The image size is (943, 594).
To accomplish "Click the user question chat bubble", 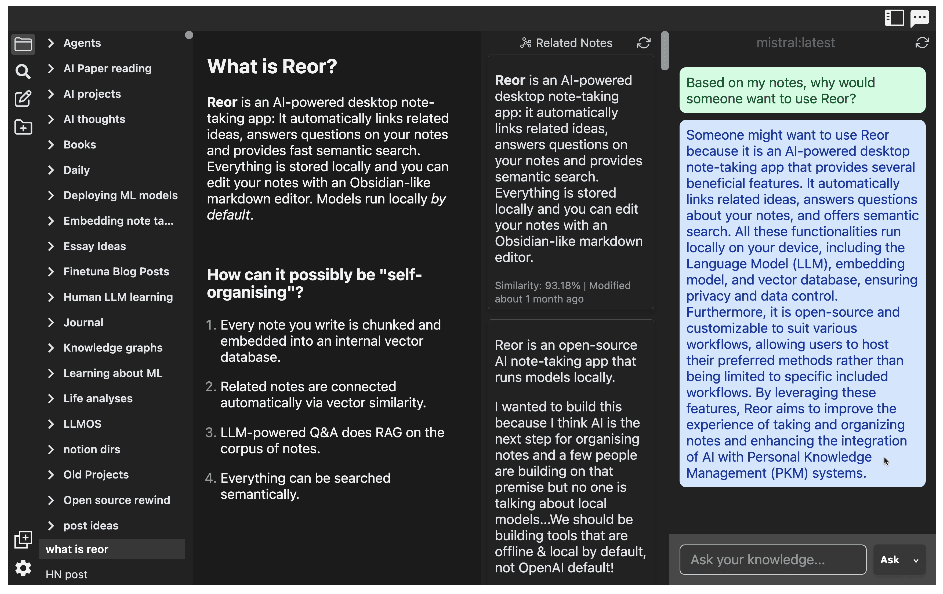I will click(x=802, y=90).
